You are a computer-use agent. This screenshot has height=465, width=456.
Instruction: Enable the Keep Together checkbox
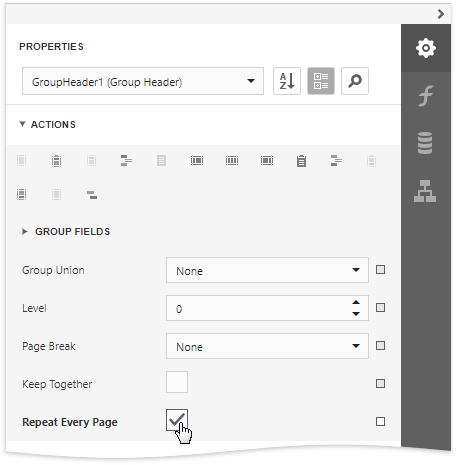point(177,382)
